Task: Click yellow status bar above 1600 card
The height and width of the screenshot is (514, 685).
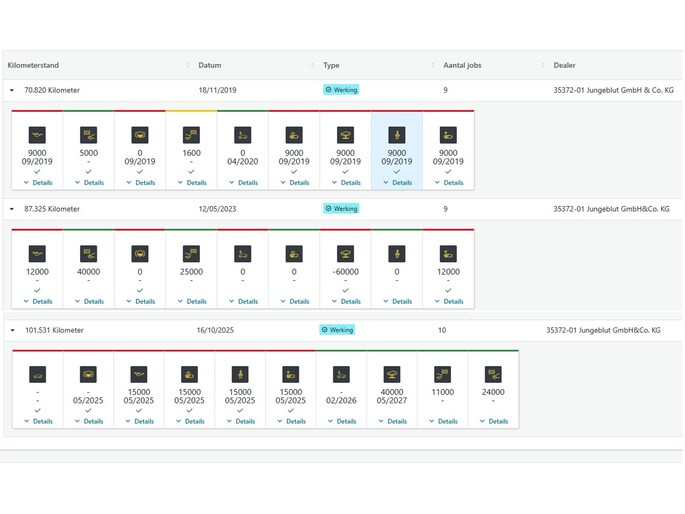Action: click(192, 111)
